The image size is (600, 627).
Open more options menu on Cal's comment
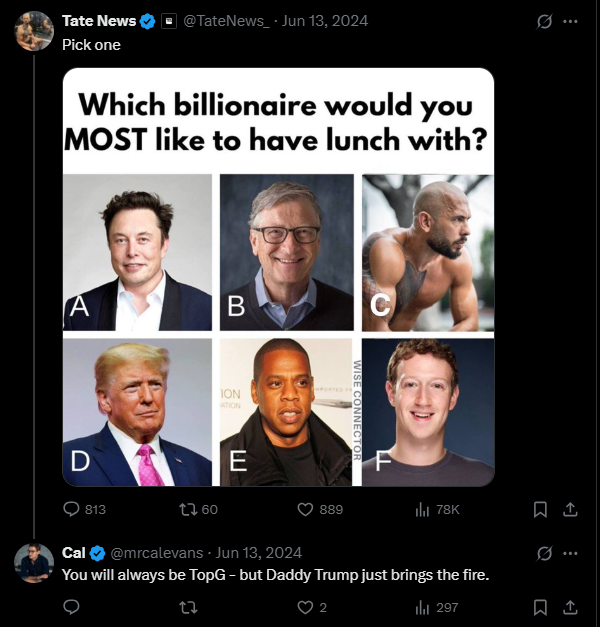click(x=571, y=553)
